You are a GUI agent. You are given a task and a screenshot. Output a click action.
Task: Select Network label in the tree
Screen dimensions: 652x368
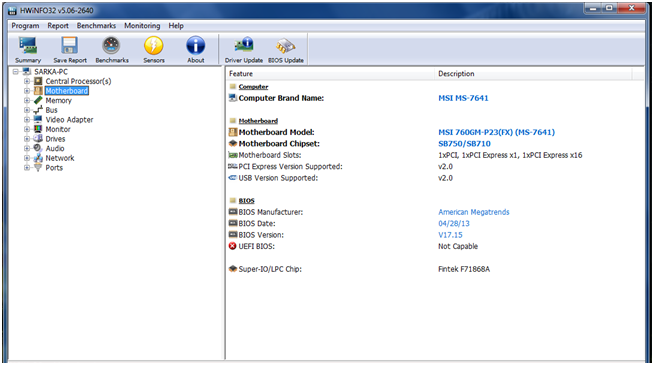tap(60, 158)
